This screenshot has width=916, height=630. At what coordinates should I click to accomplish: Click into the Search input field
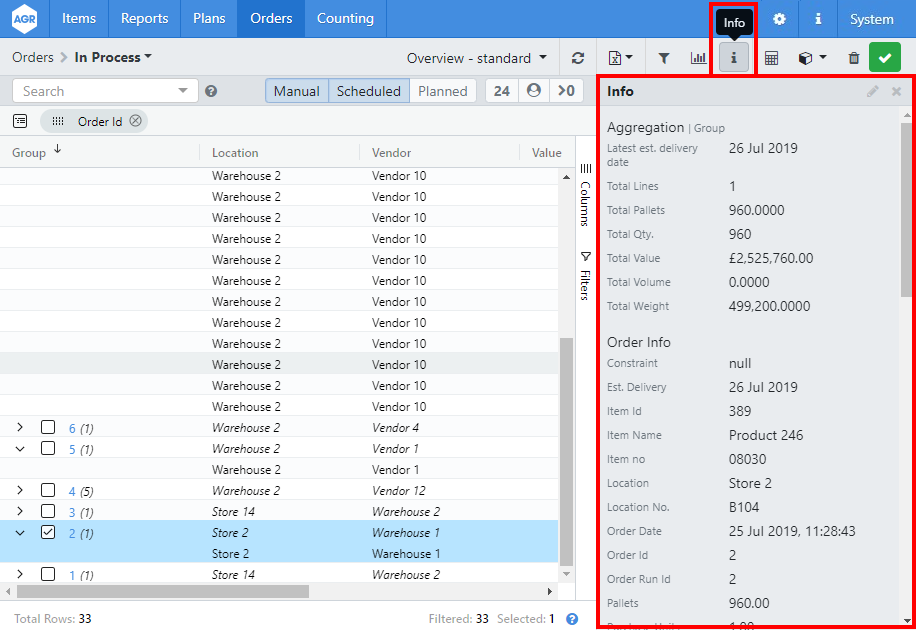tap(97, 91)
